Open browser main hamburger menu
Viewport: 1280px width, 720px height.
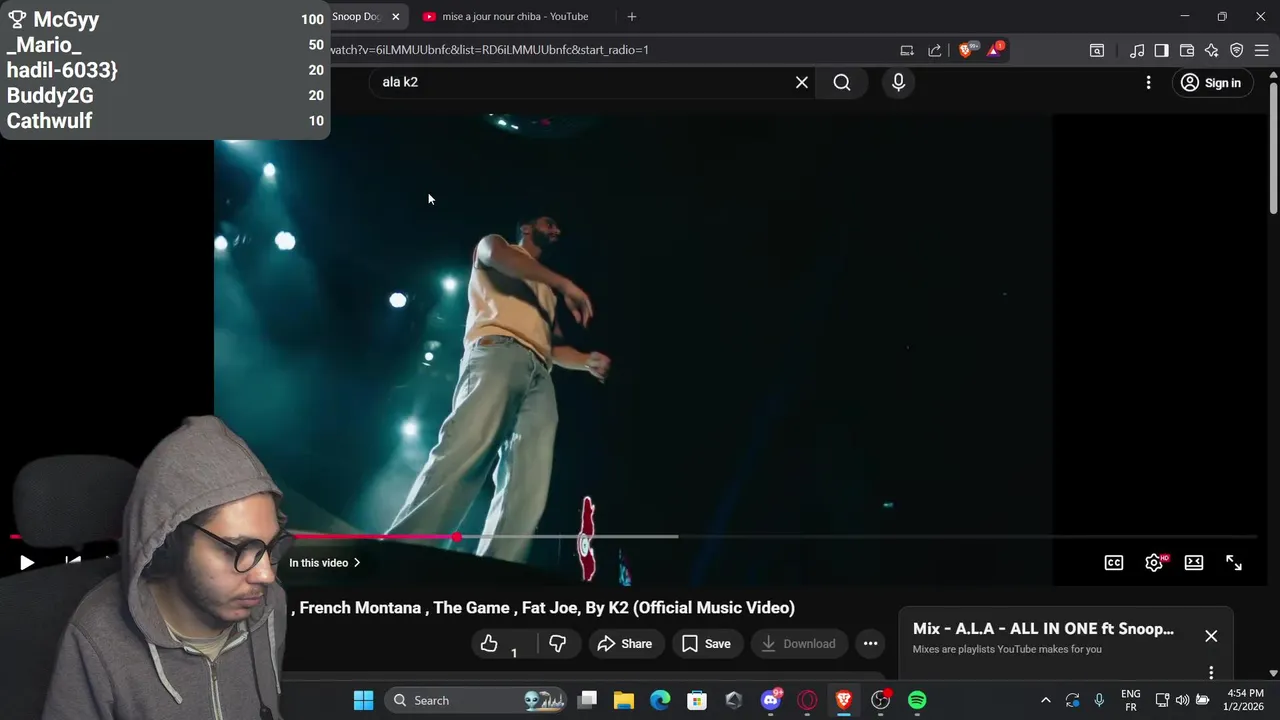1261,50
